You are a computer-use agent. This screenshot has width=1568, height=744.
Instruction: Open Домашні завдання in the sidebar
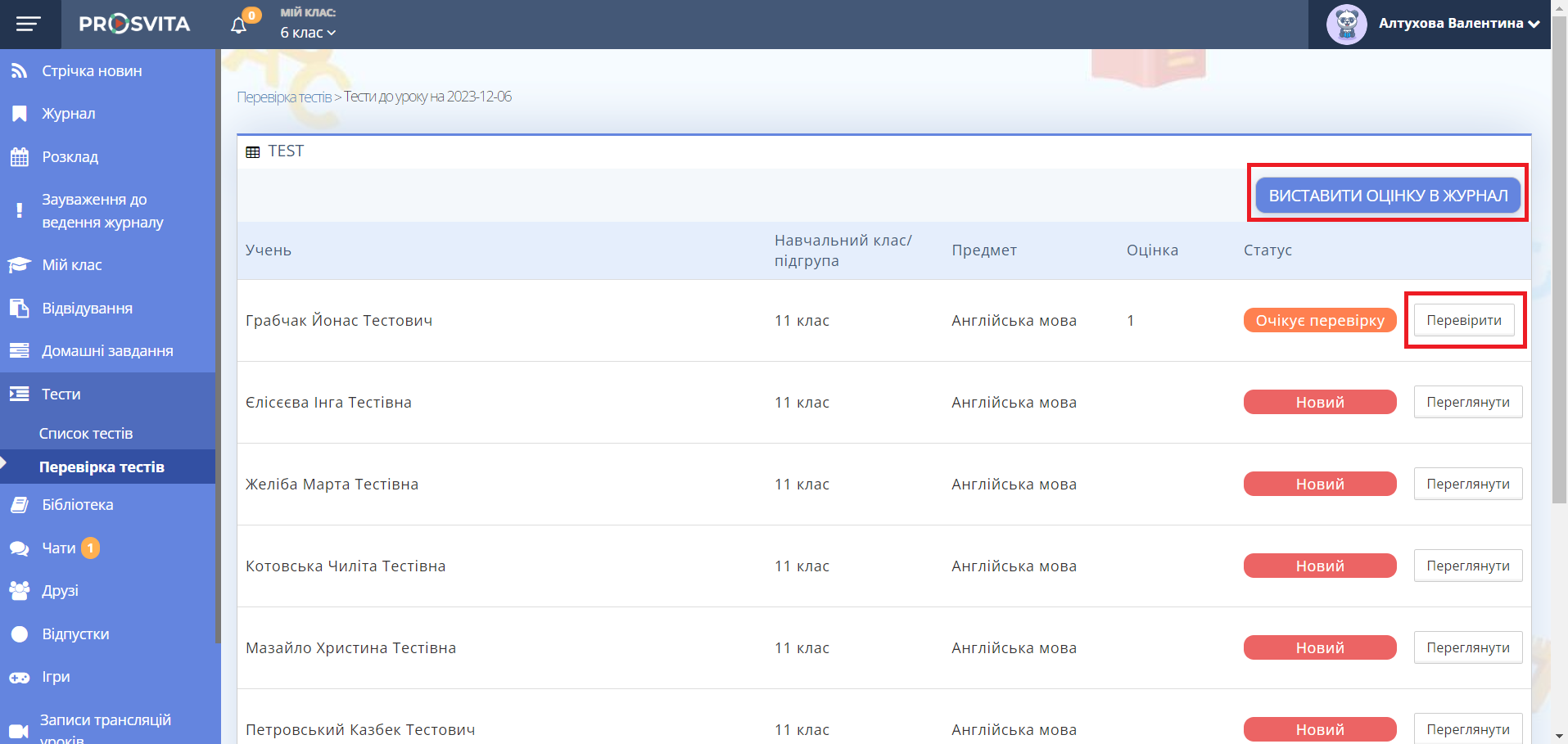pyautogui.click(x=107, y=351)
